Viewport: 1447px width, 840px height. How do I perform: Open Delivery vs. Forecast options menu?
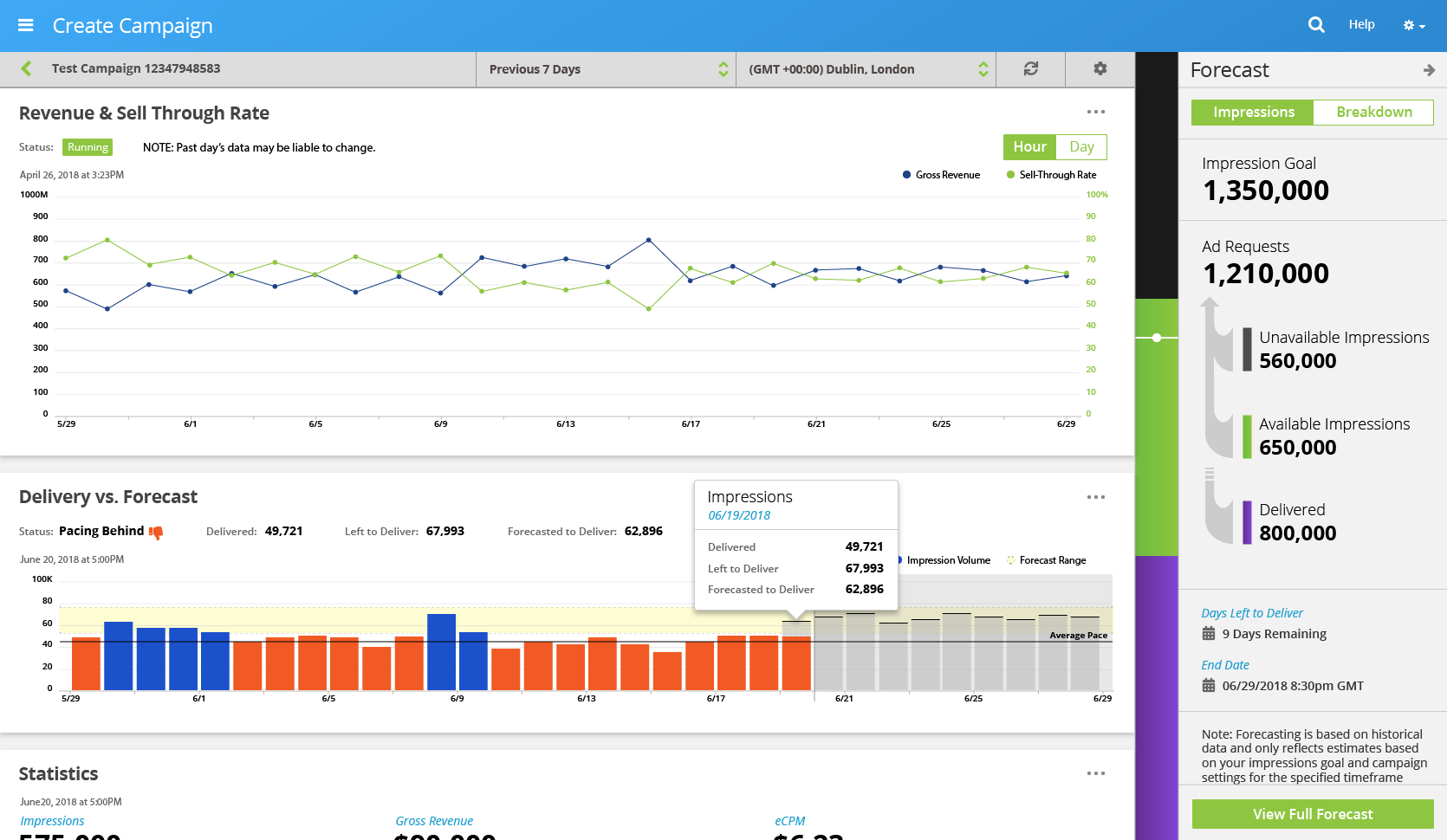click(1095, 497)
